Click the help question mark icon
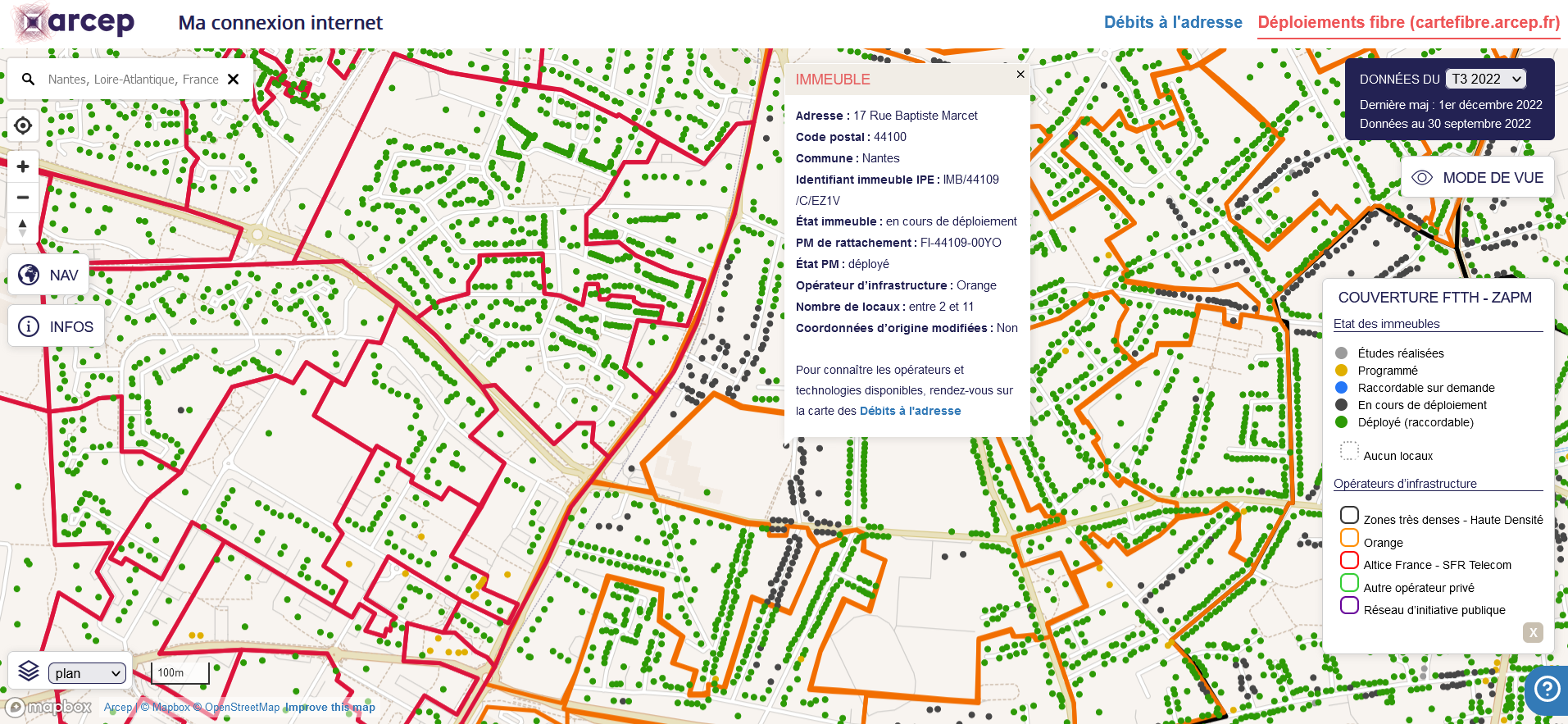This screenshot has width=1568, height=724. 1547,689
